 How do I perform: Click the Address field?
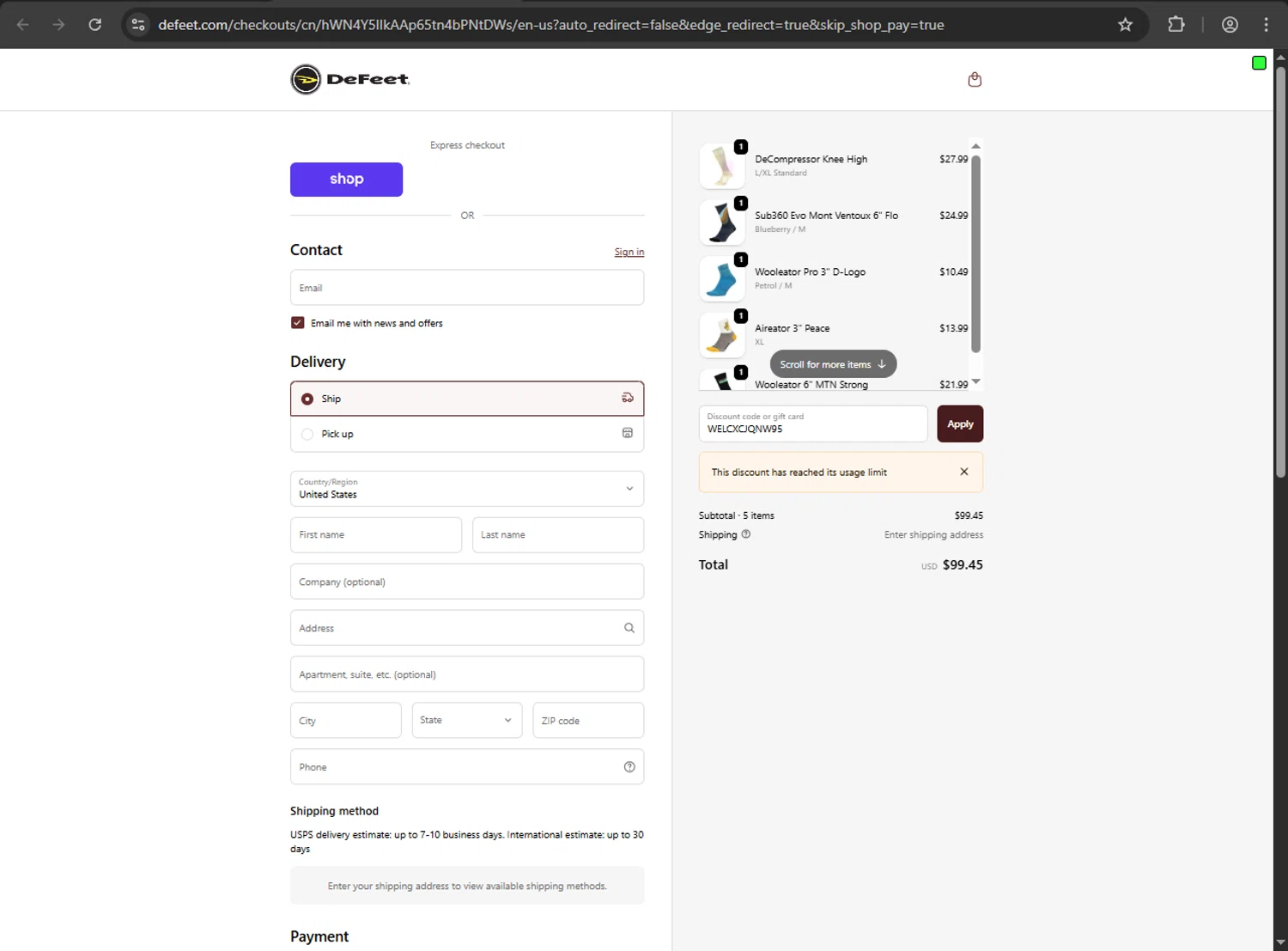point(467,628)
